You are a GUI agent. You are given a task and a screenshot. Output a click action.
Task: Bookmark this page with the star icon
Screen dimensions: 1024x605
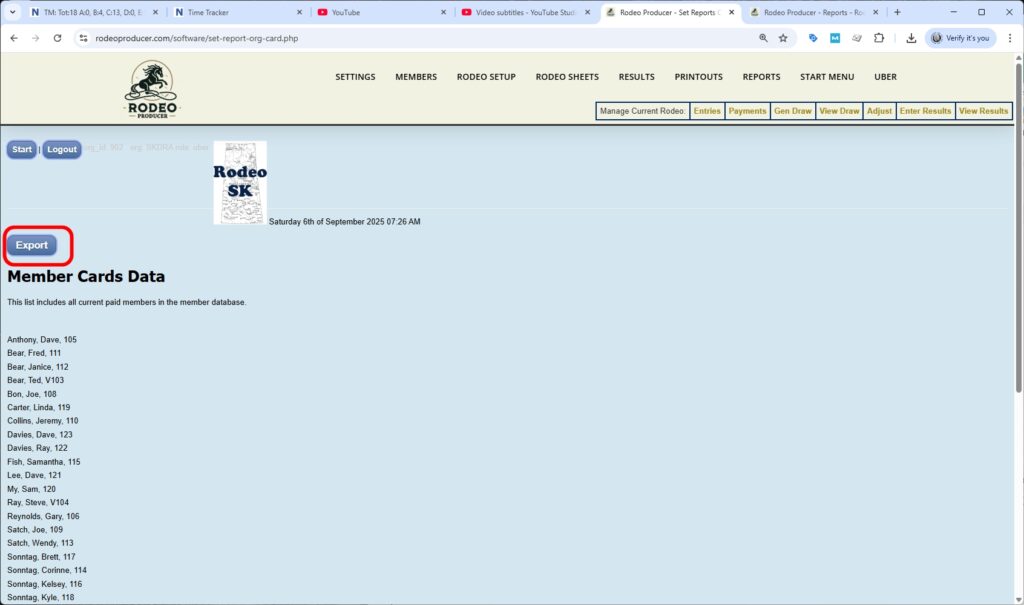(783, 38)
